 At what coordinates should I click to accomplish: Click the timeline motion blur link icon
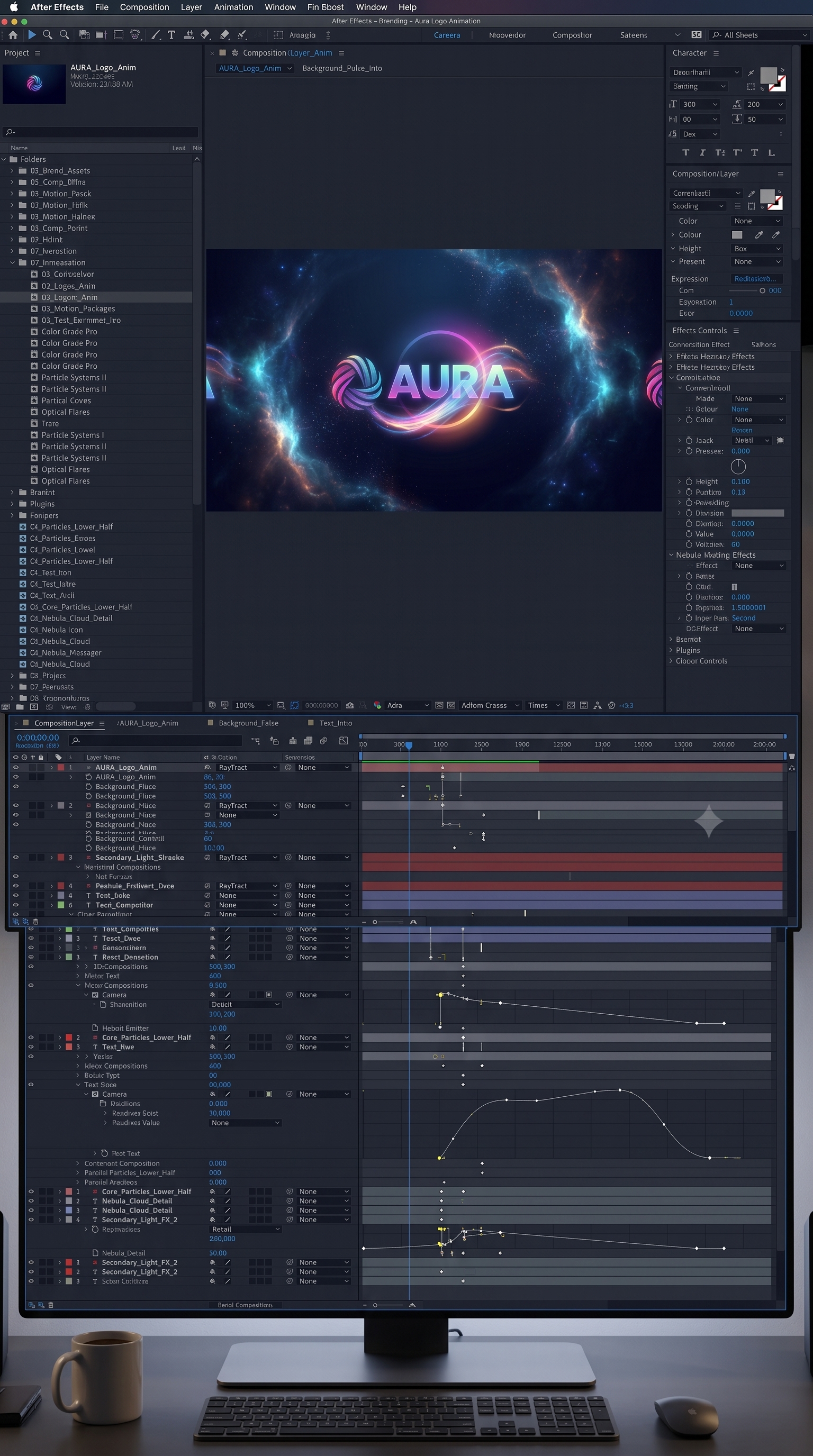click(x=324, y=741)
